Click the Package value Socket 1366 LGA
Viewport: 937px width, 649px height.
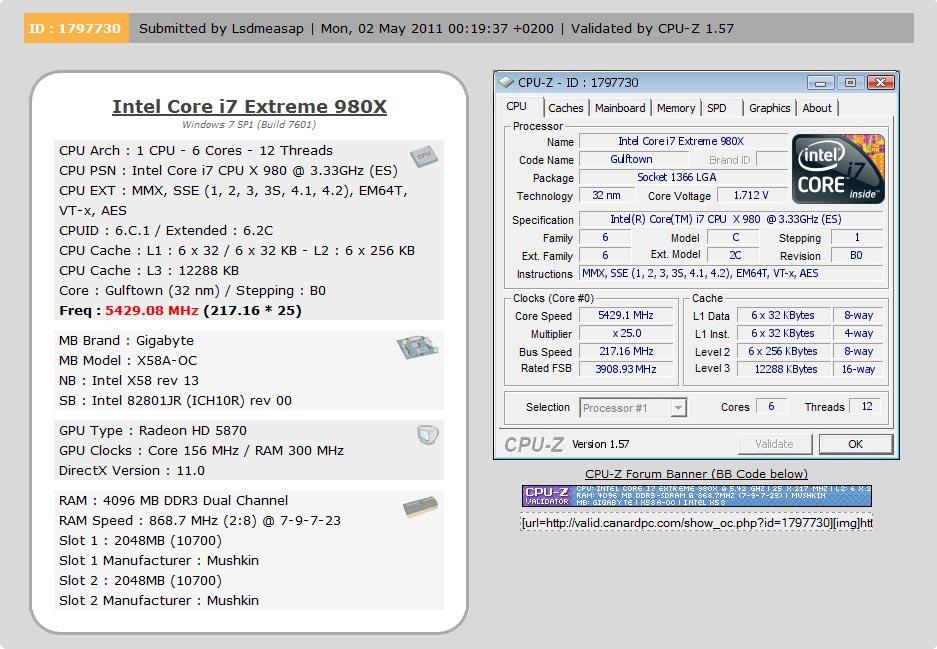(682, 177)
